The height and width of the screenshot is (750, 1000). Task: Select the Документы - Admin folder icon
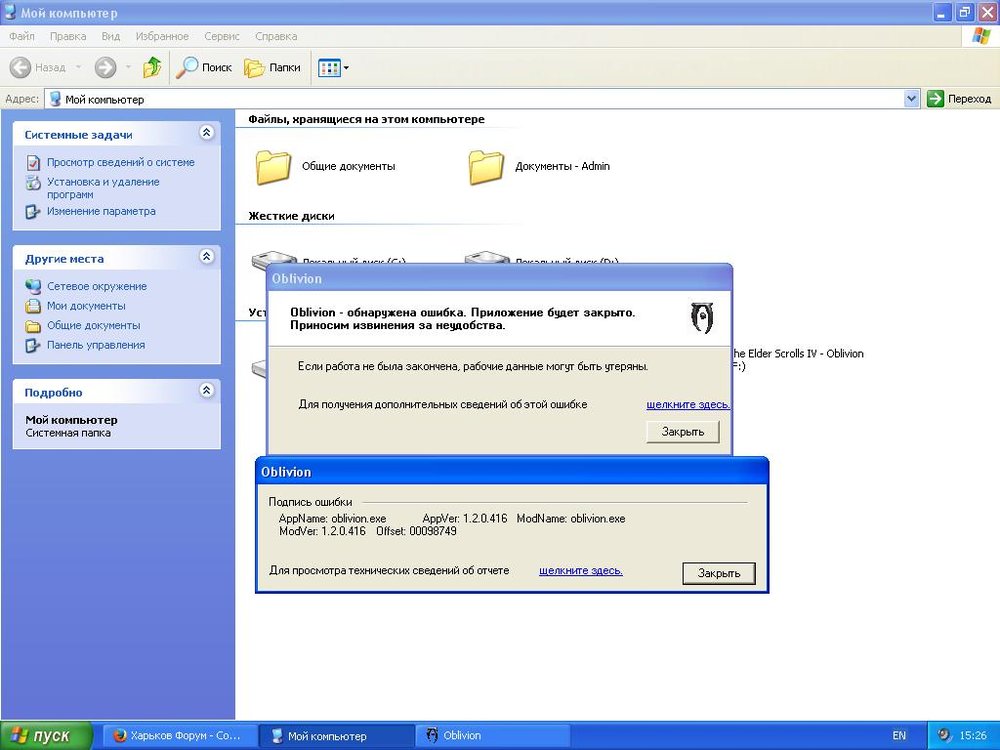(487, 167)
